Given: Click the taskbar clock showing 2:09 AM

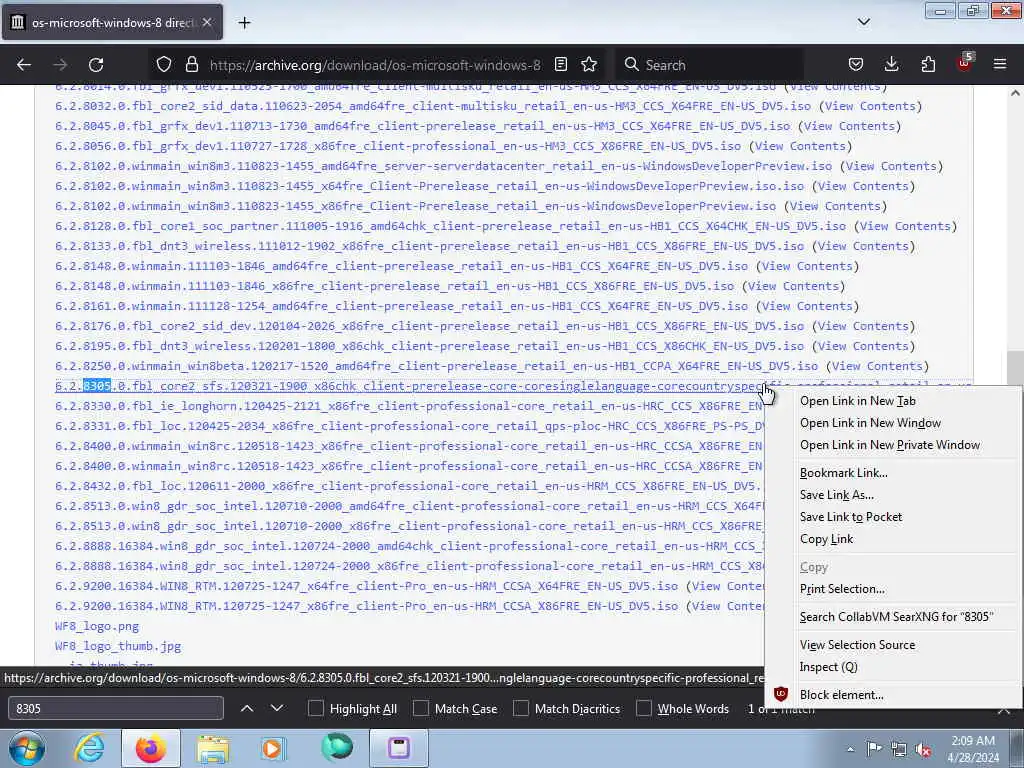Looking at the screenshot, I should tap(973, 749).
